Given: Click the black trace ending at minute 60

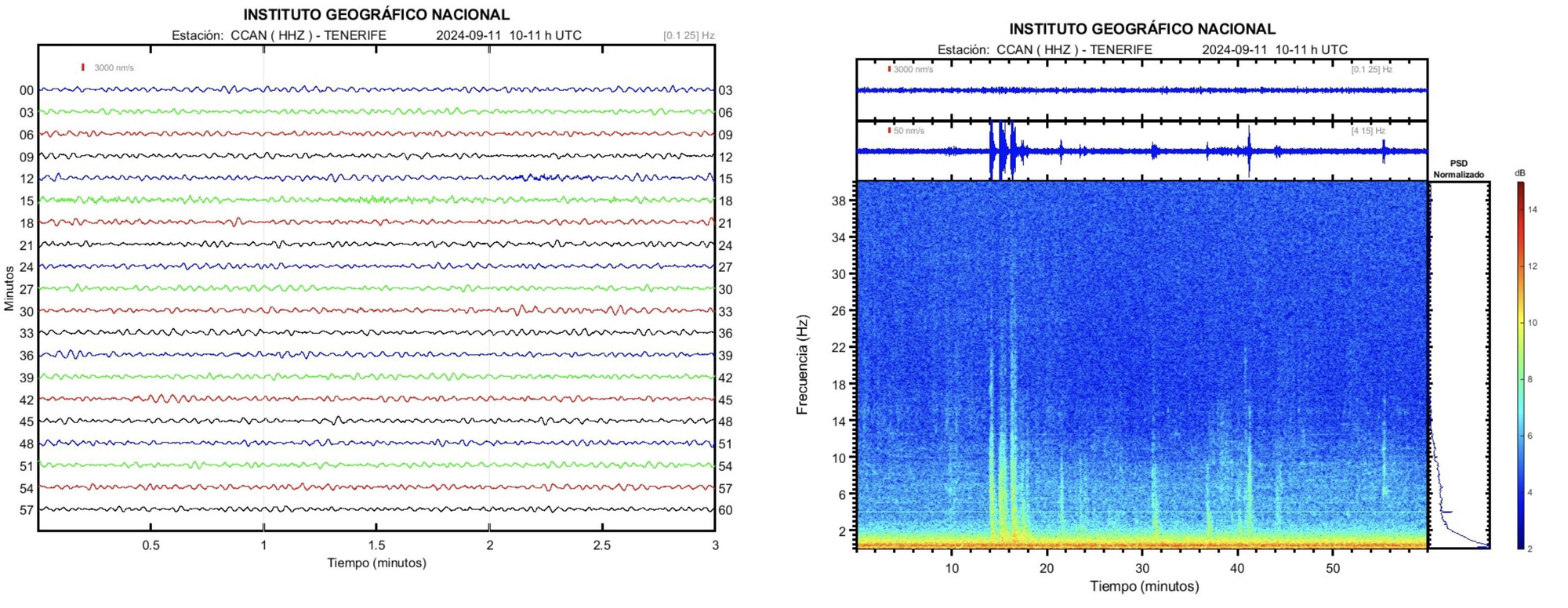Looking at the screenshot, I should tap(376, 509).
